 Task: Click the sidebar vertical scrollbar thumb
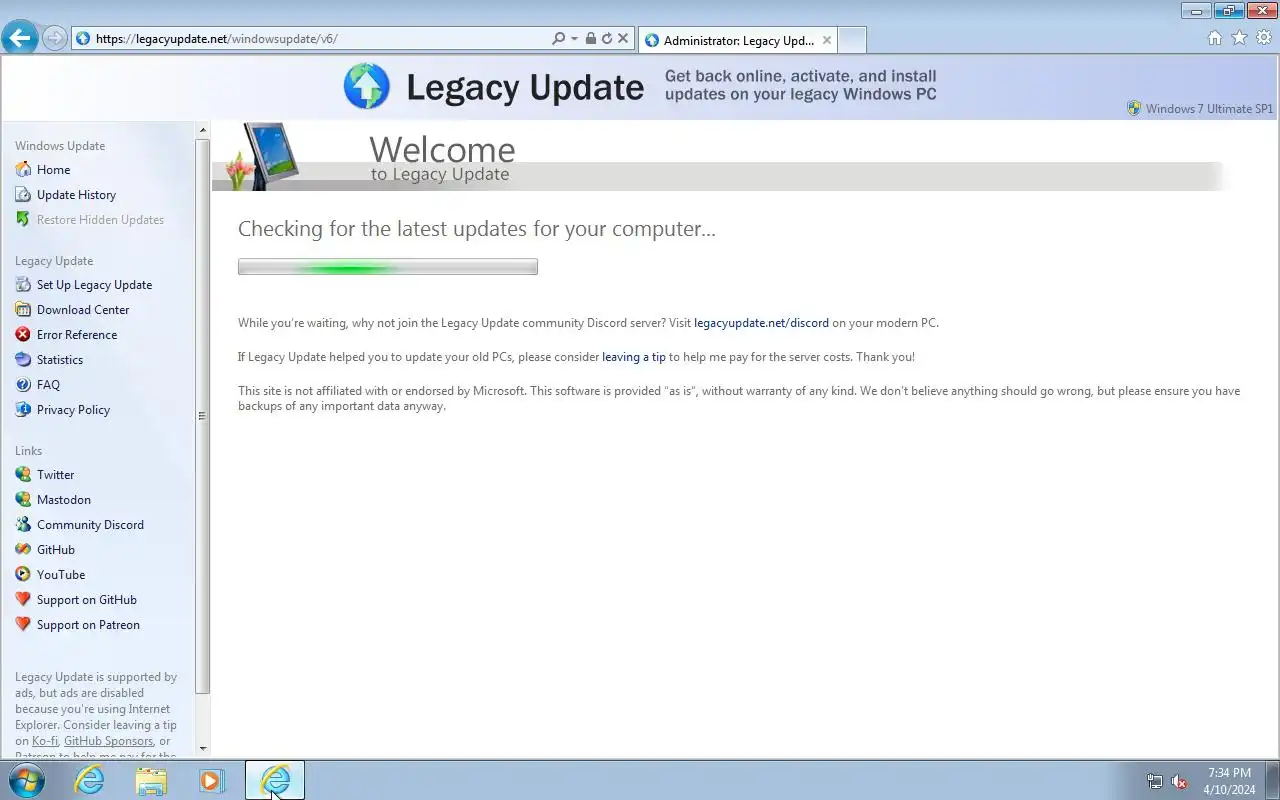(203, 416)
